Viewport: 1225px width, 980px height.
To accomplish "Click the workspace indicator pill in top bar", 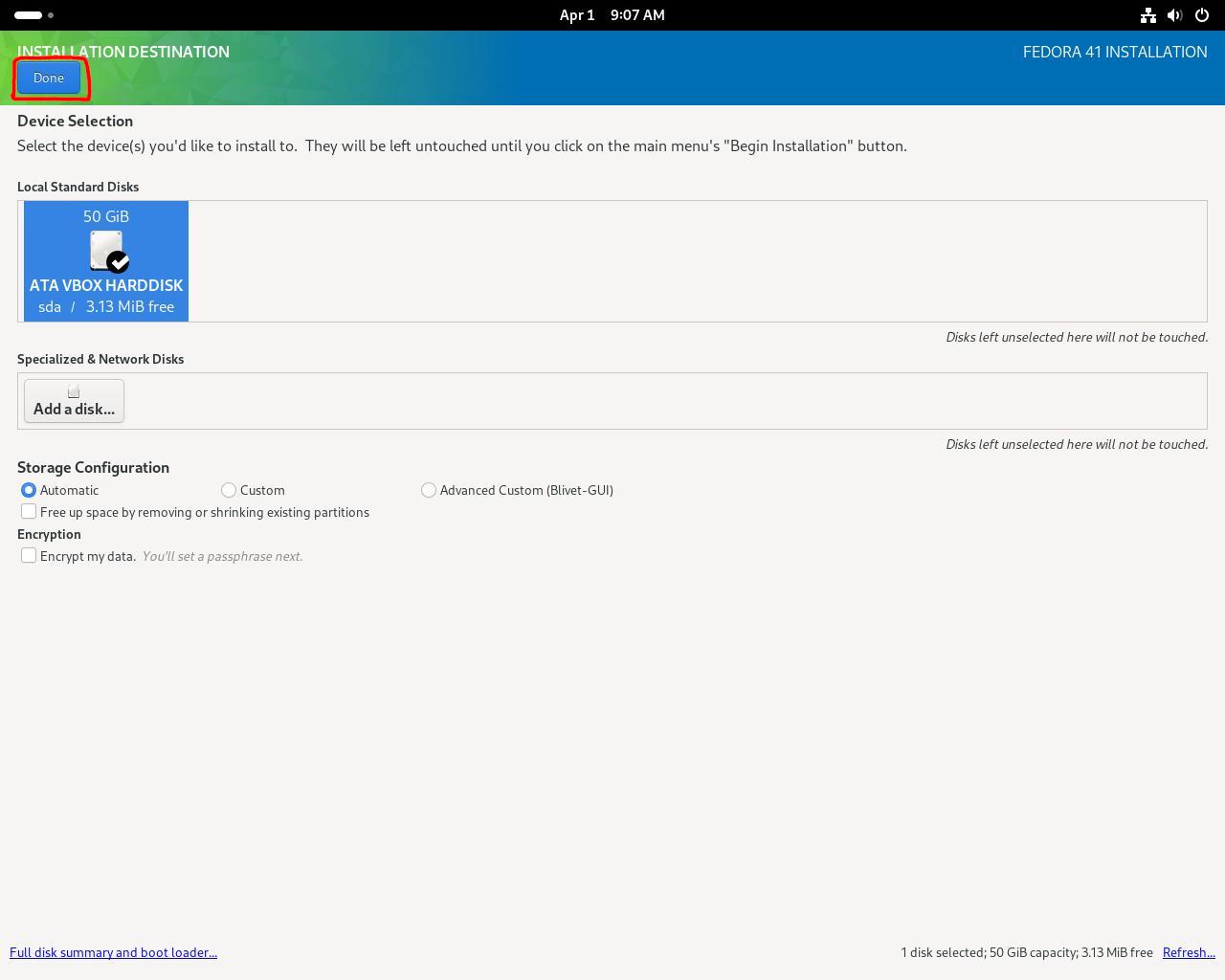I will point(29,15).
